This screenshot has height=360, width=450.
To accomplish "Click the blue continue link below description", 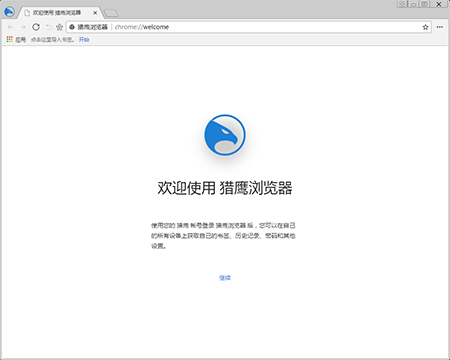I will [x=225, y=278].
